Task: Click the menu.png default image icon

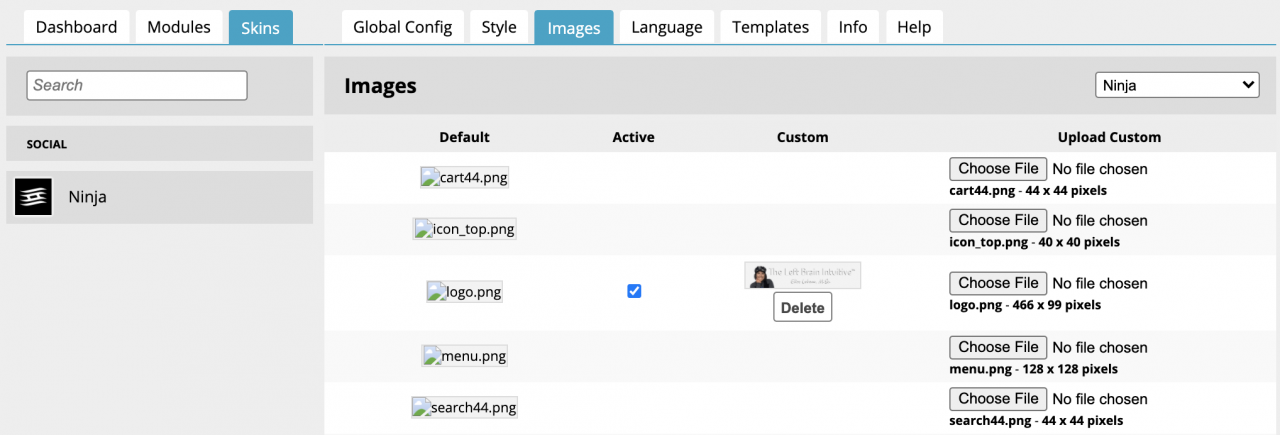Action: (464, 356)
